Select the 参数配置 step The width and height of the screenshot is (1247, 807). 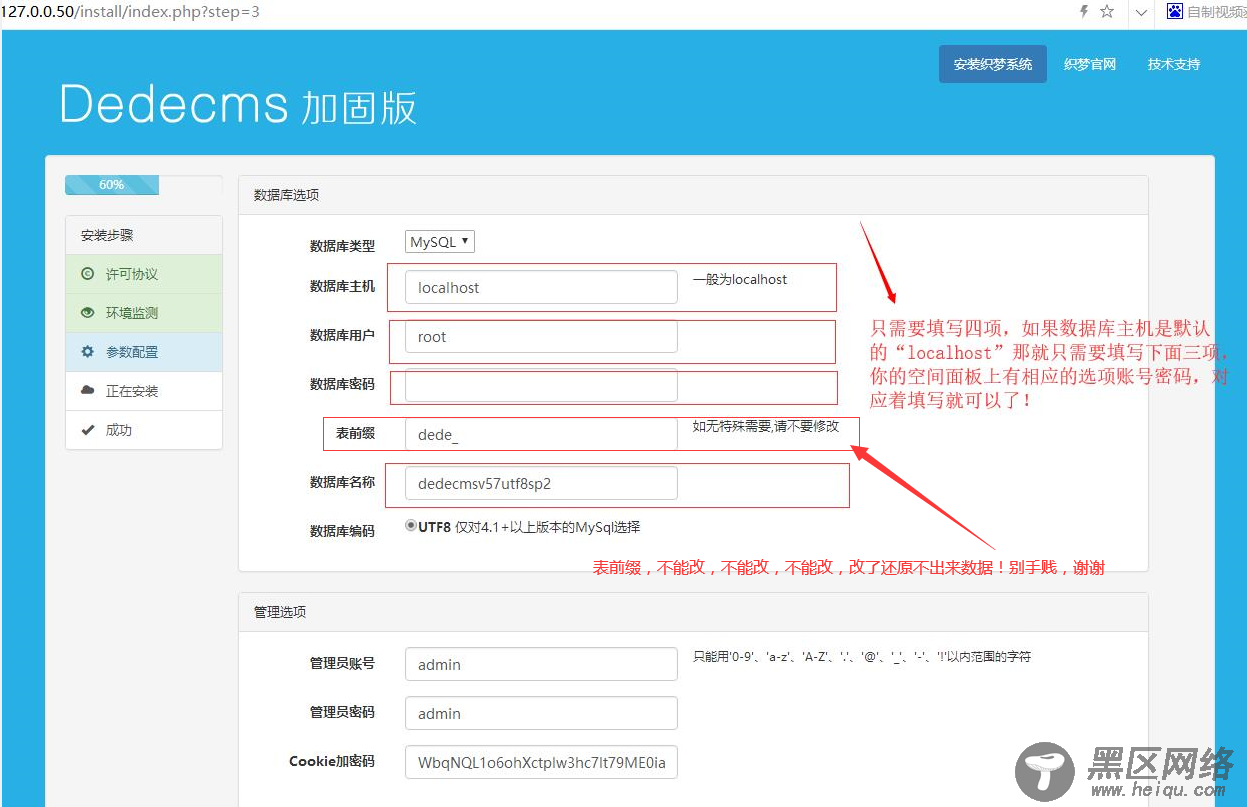144,352
